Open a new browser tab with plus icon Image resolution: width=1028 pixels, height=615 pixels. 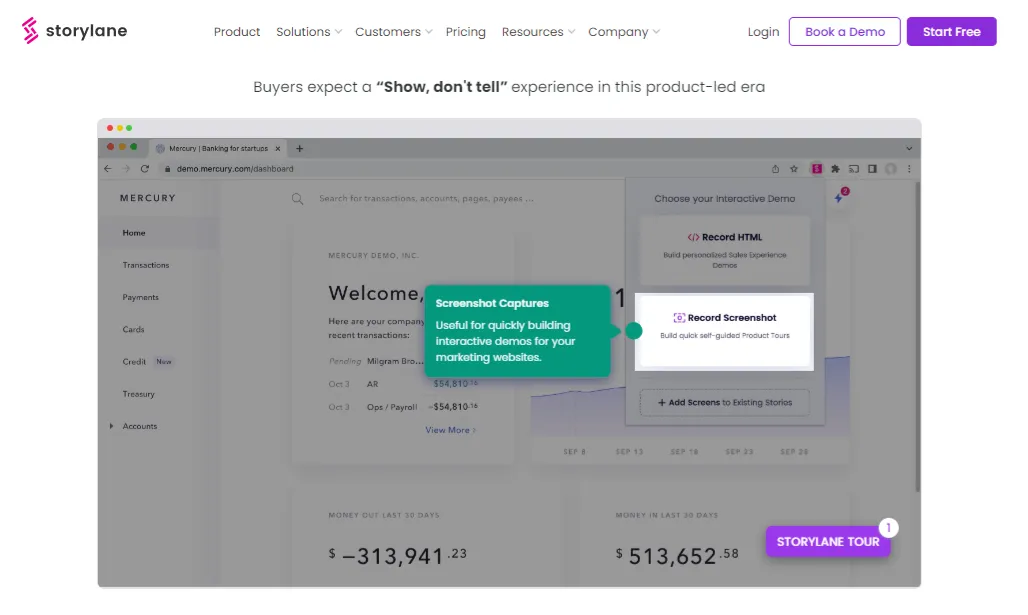pyautogui.click(x=300, y=149)
